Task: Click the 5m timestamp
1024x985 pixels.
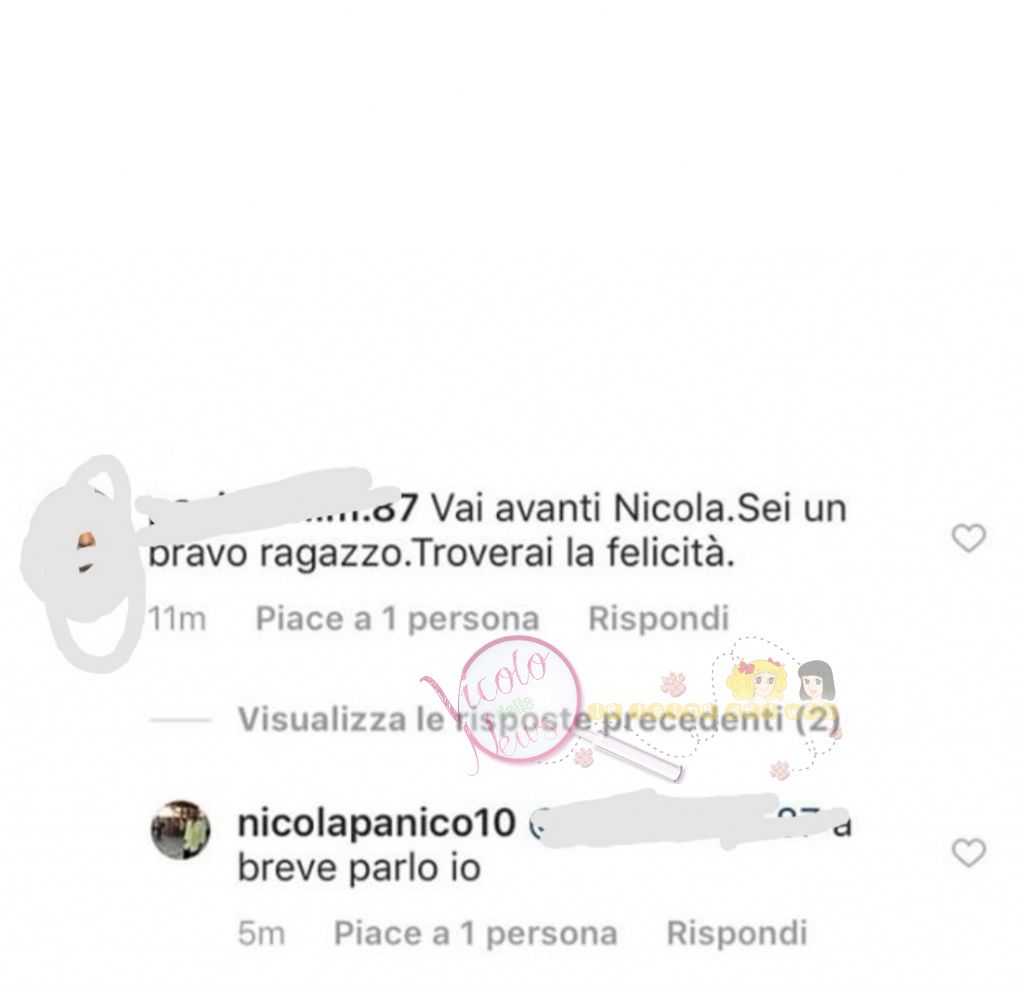Action: 261,933
